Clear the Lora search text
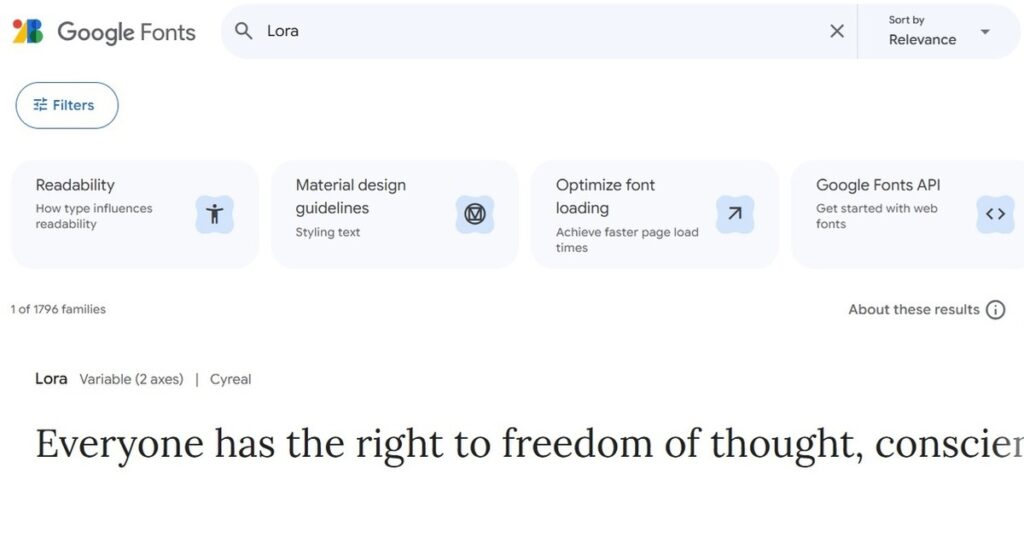1024x538 pixels. [837, 31]
